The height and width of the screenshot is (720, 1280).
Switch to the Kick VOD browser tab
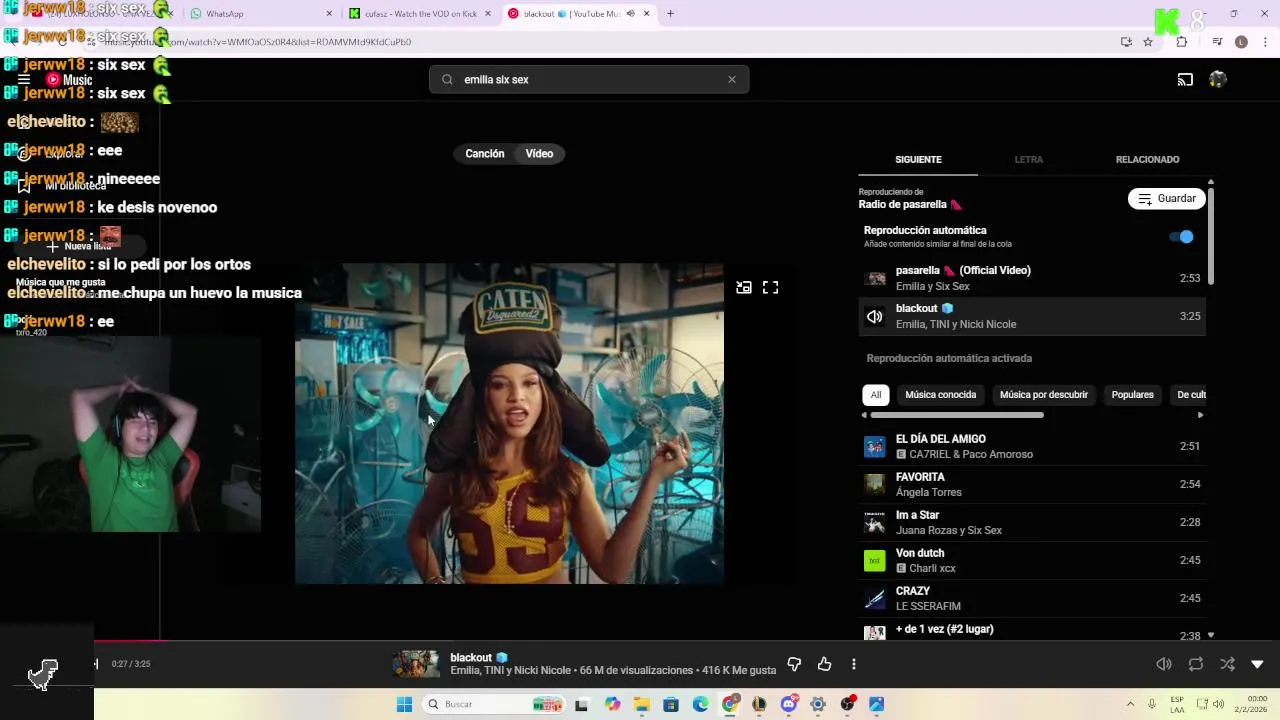click(x=420, y=14)
